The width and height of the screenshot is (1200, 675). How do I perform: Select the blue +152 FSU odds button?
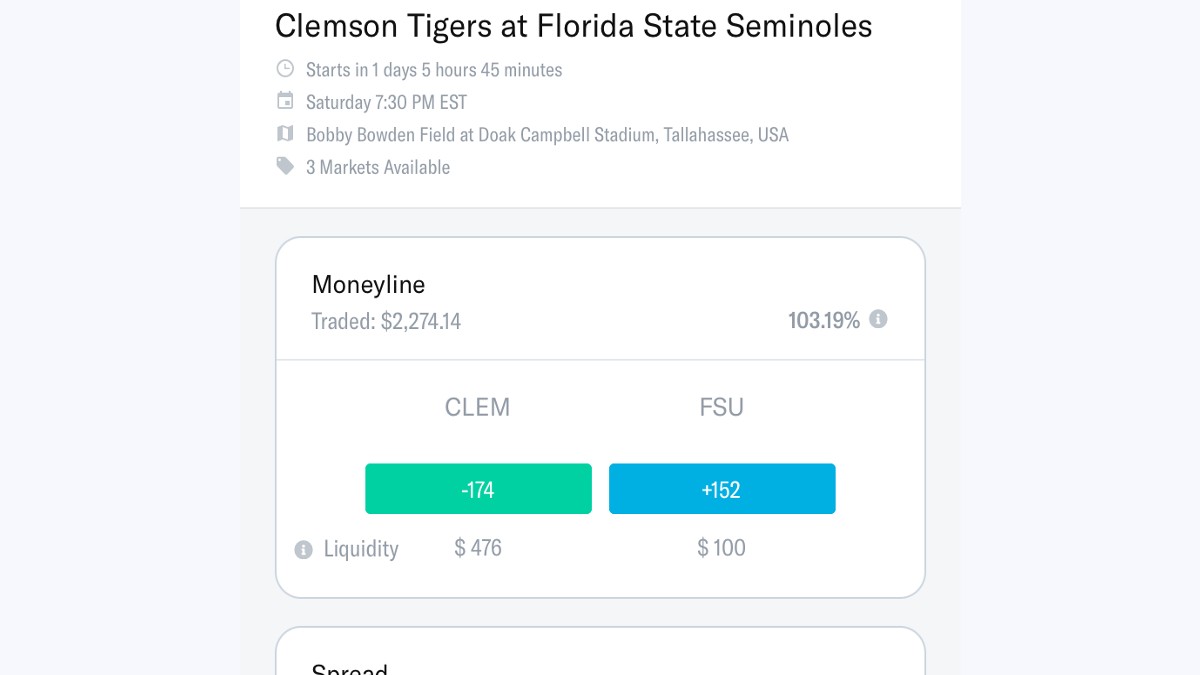tap(722, 489)
